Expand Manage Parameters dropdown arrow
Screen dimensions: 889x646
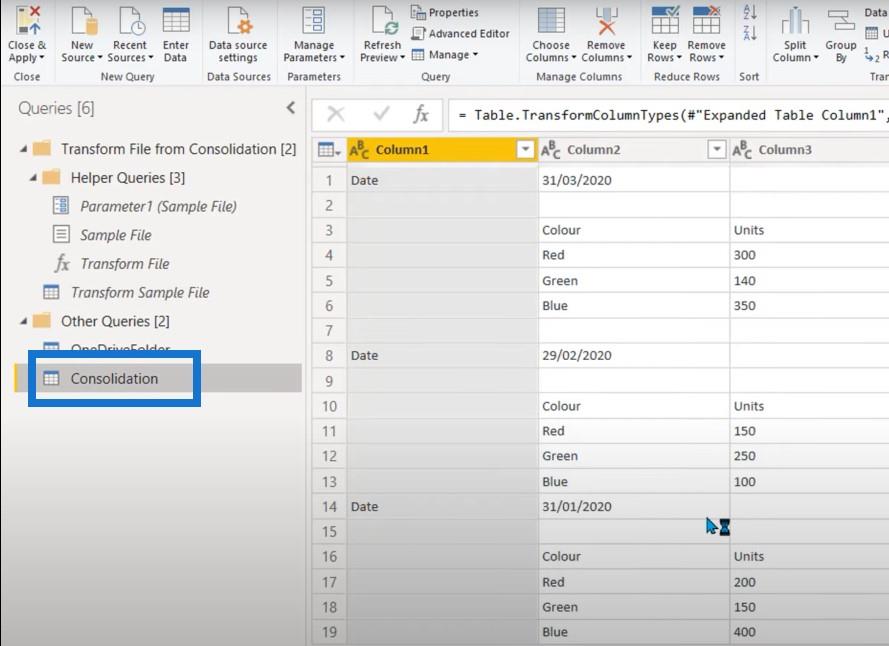click(342, 57)
